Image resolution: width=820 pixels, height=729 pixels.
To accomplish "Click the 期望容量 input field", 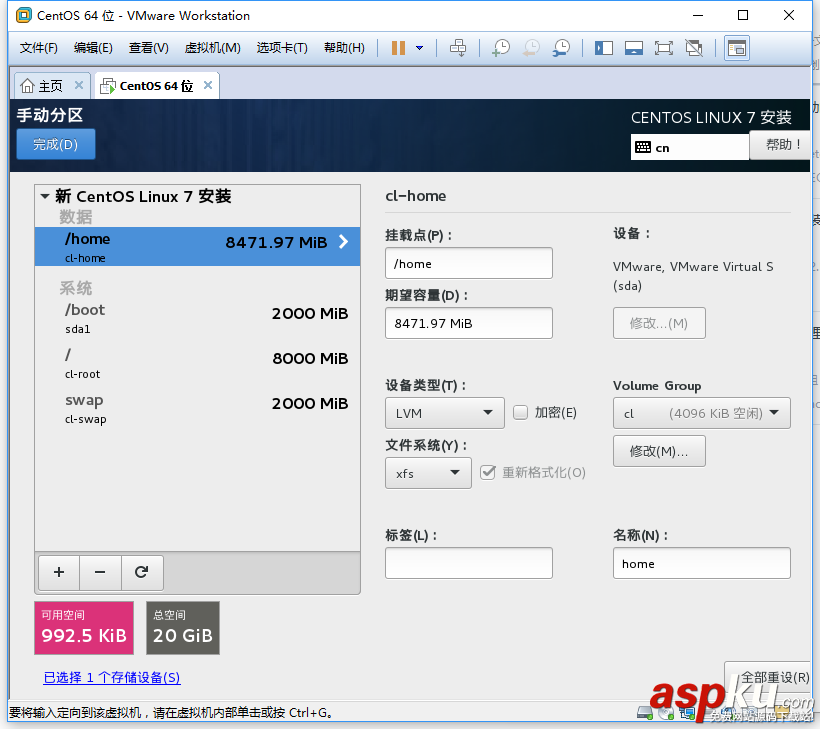I will [469, 323].
